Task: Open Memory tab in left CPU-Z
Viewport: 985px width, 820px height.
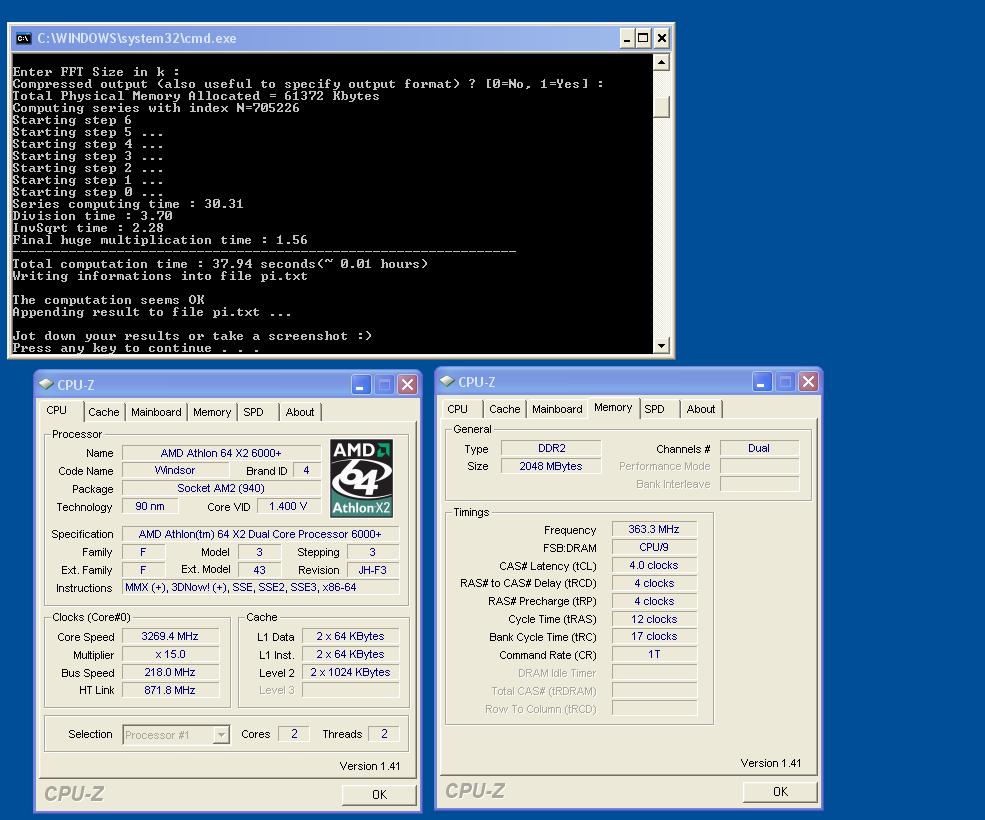Action: (x=212, y=412)
